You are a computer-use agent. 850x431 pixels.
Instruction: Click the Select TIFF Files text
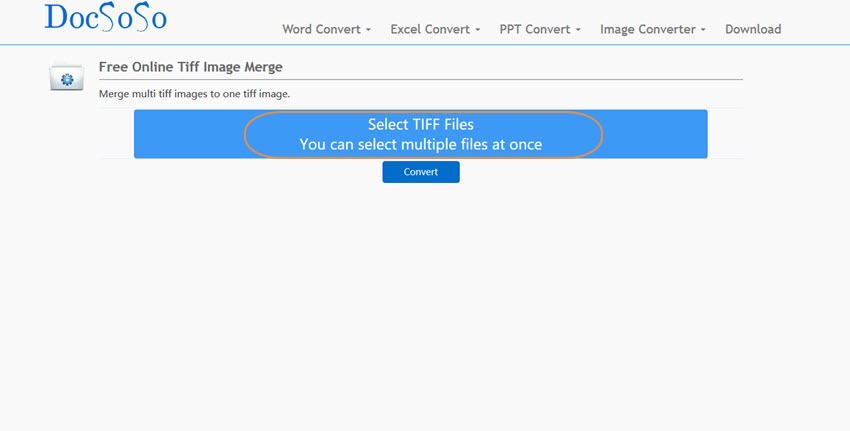[x=420, y=124]
